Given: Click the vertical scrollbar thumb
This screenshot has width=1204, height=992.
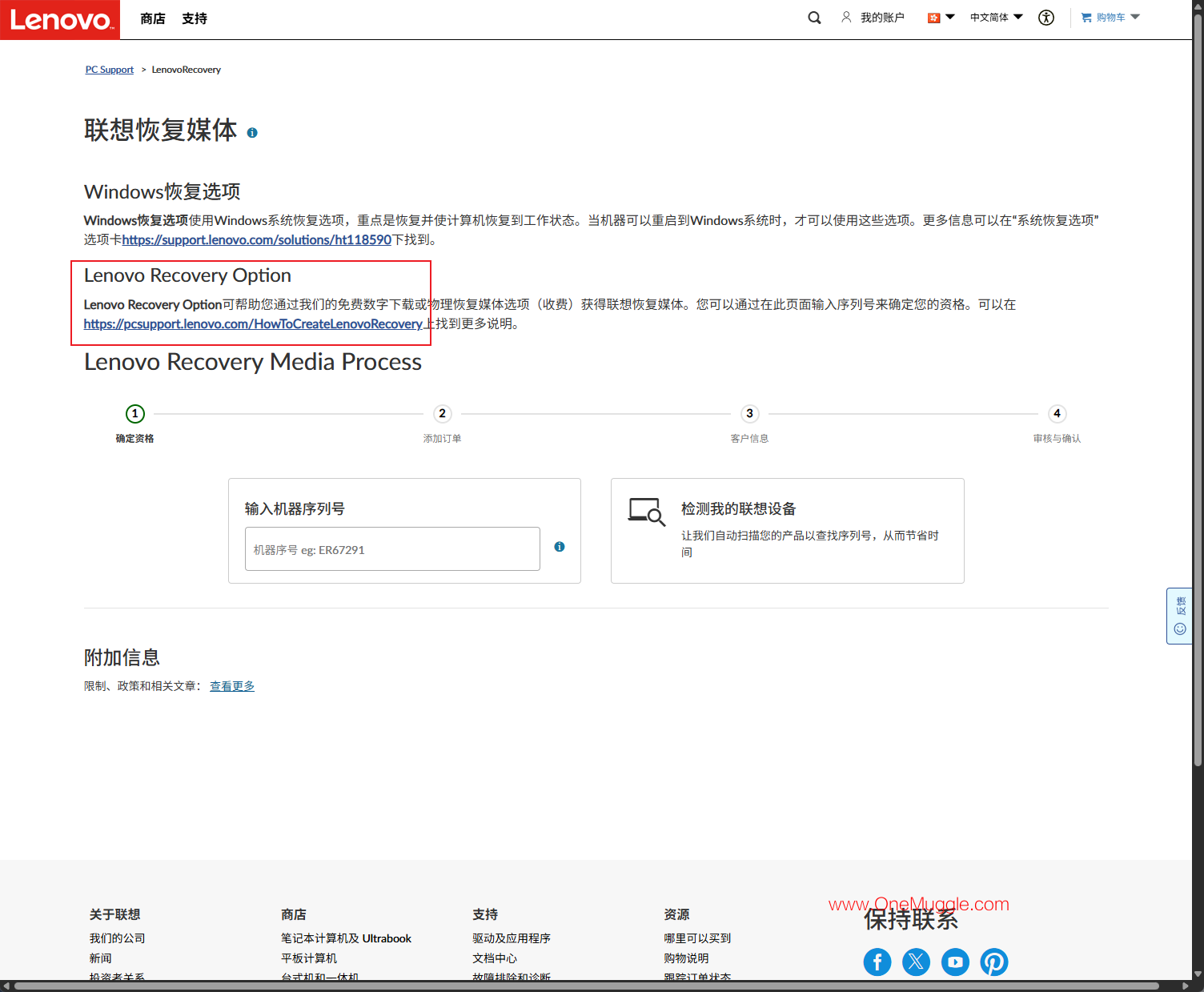Looking at the screenshot, I should pos(1198,388).
